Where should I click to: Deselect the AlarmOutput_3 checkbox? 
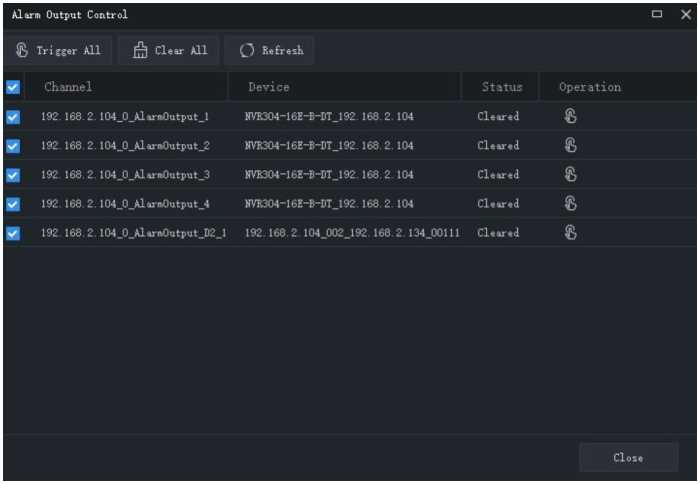pos(13,175)
